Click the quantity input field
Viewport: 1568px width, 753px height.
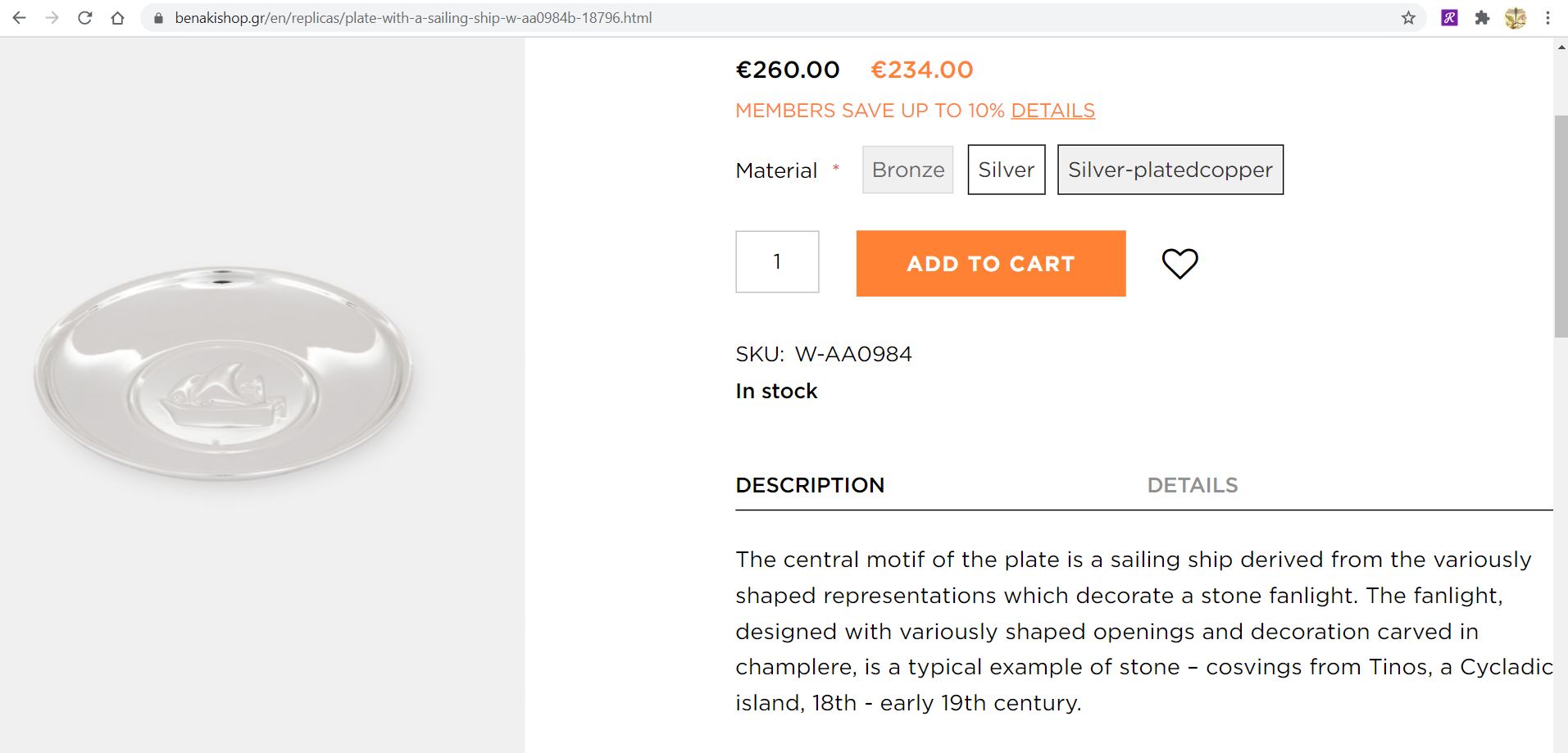pos(777,261)
